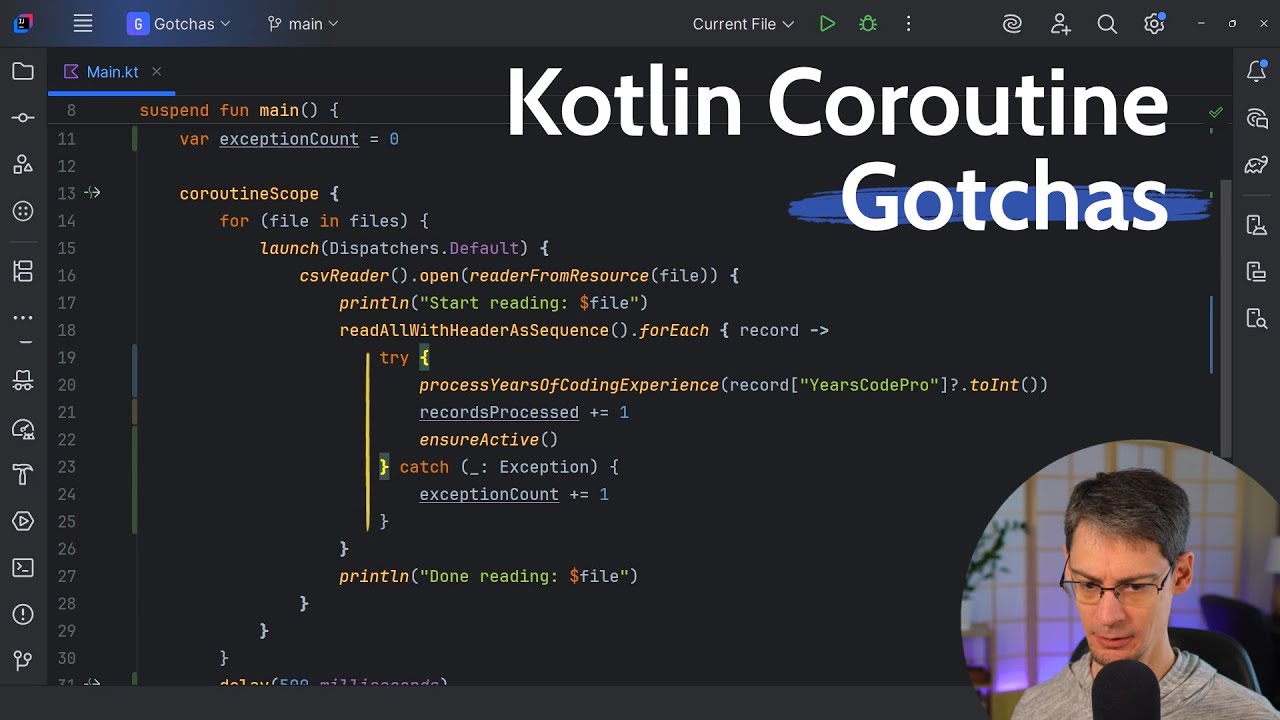Image resolution: width=1280 pixels, height=720 pixels.
Task: Click the highlighted opening brace after try
Action: coord(424,357)
